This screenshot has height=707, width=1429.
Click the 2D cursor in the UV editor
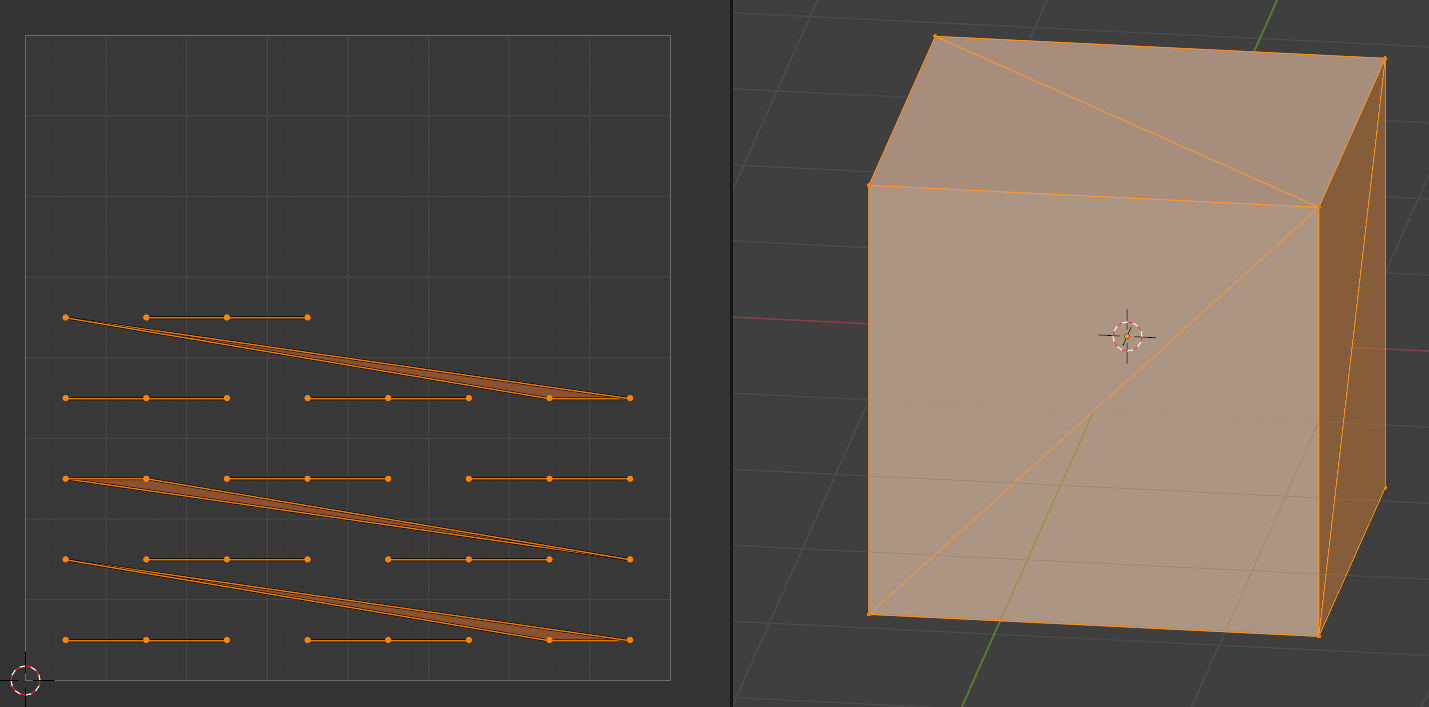25,681
